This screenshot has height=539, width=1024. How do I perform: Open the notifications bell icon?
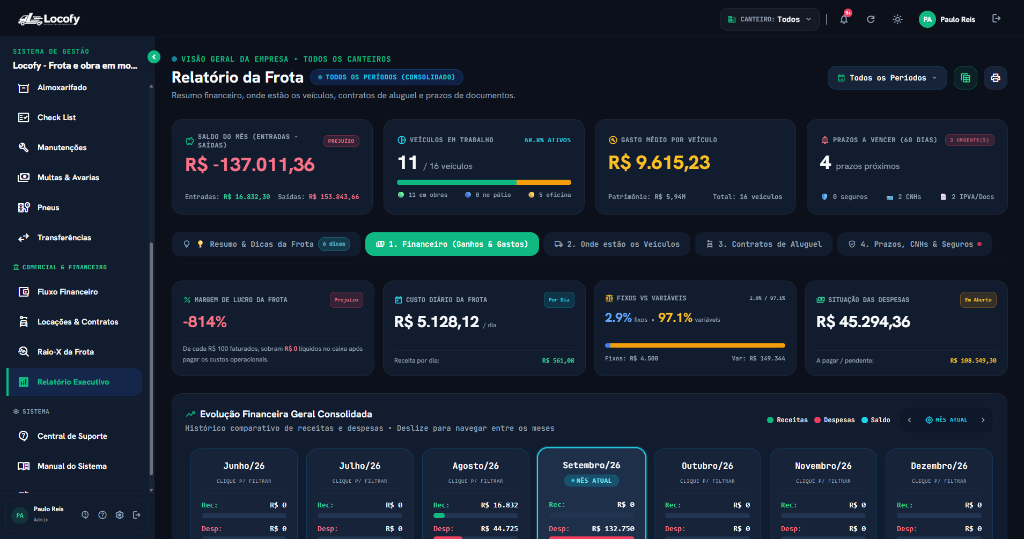pos(844,20)
